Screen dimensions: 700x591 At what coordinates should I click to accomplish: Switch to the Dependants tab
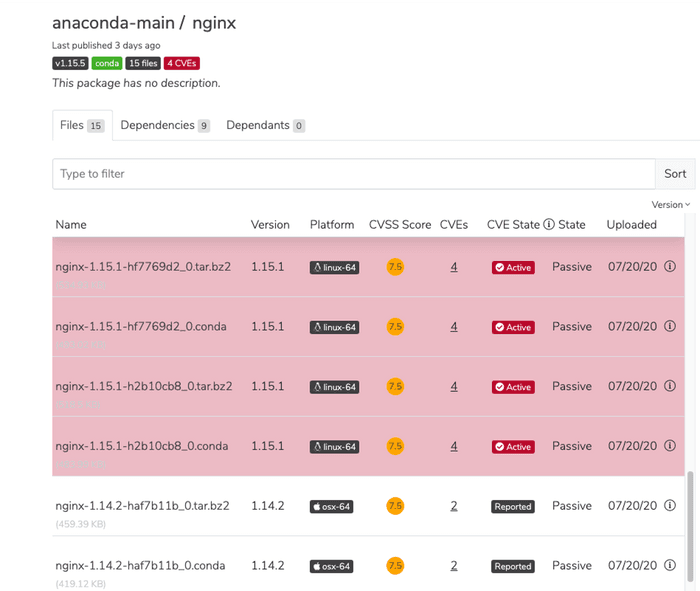tap(265, 125)
